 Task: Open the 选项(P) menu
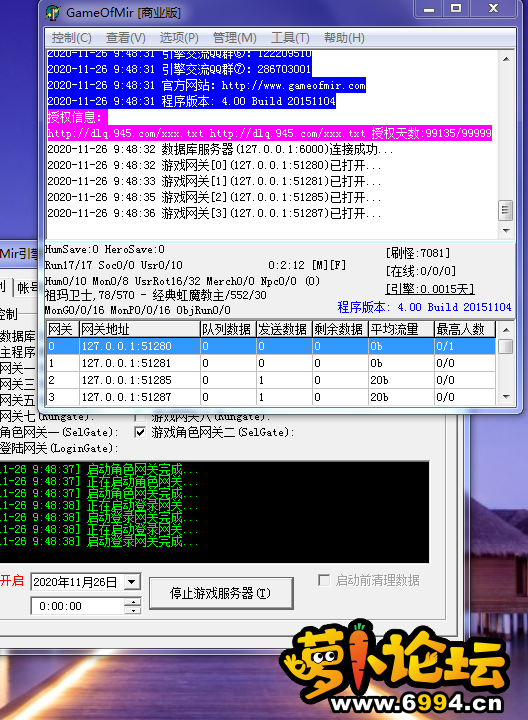click(x=179, y=38)
